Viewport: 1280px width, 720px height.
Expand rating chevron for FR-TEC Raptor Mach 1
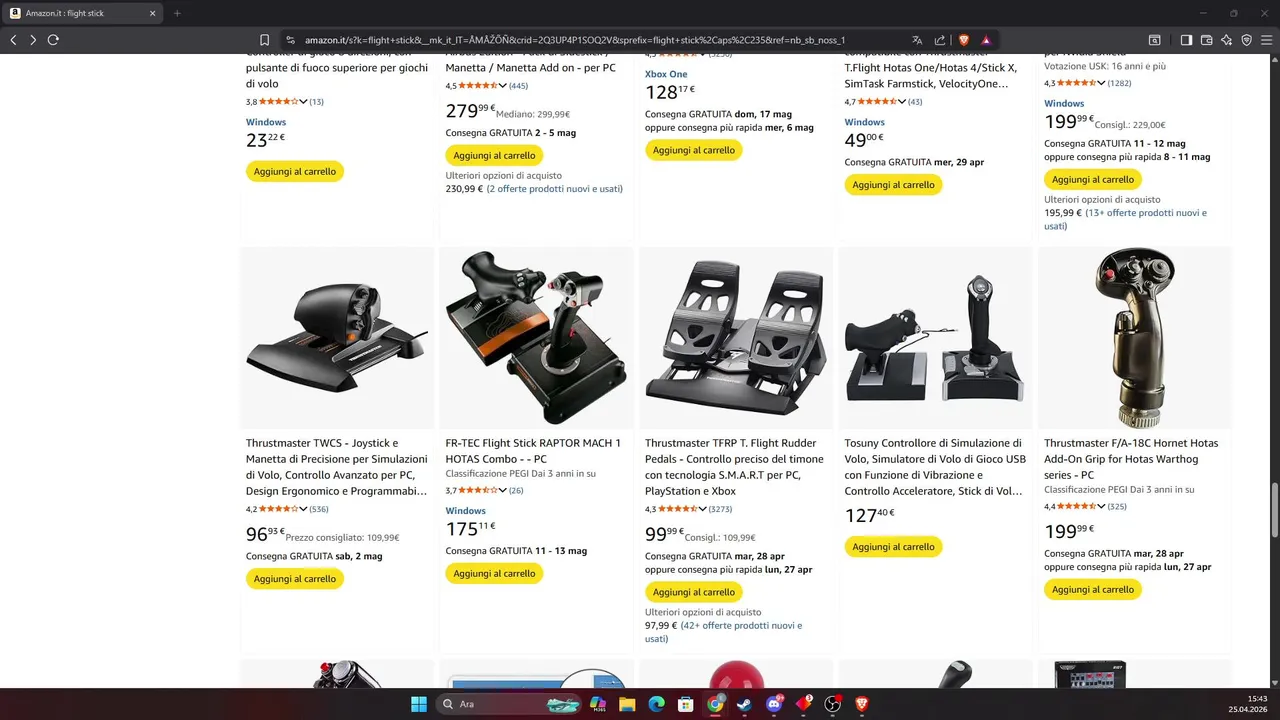point(503,491)
